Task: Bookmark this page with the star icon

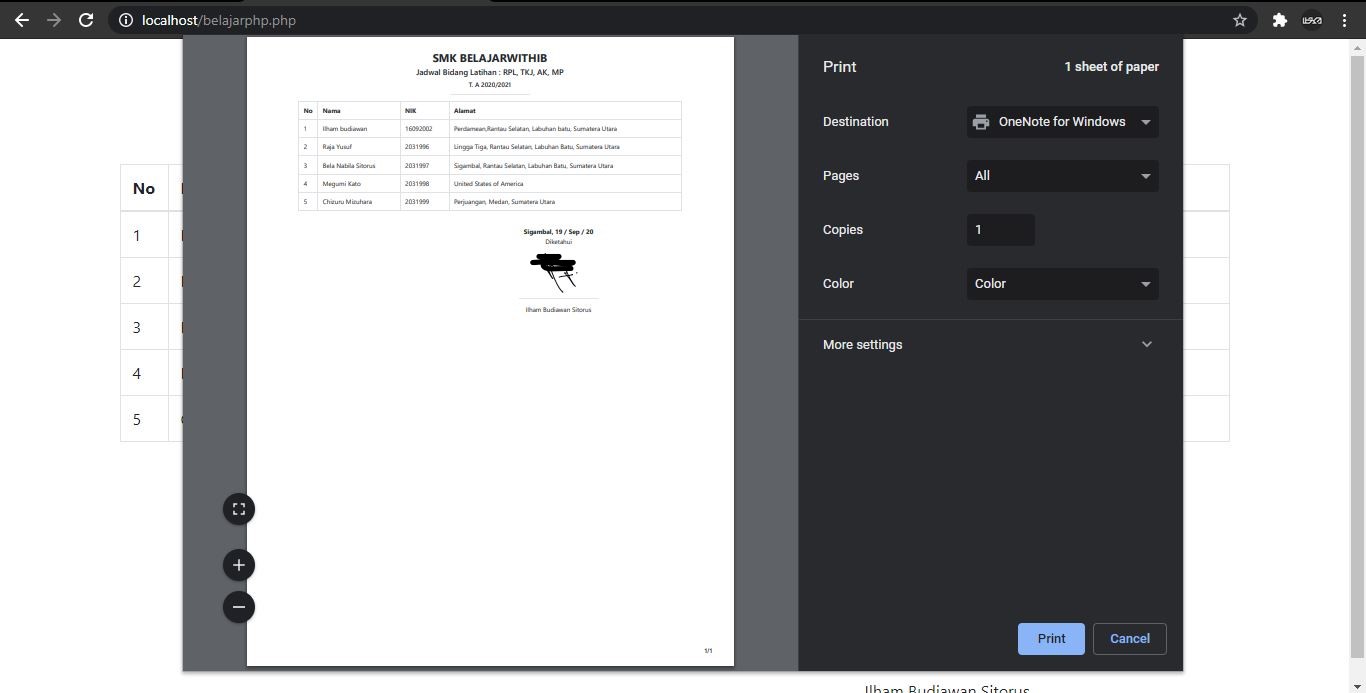Action: click(1239, 19)
